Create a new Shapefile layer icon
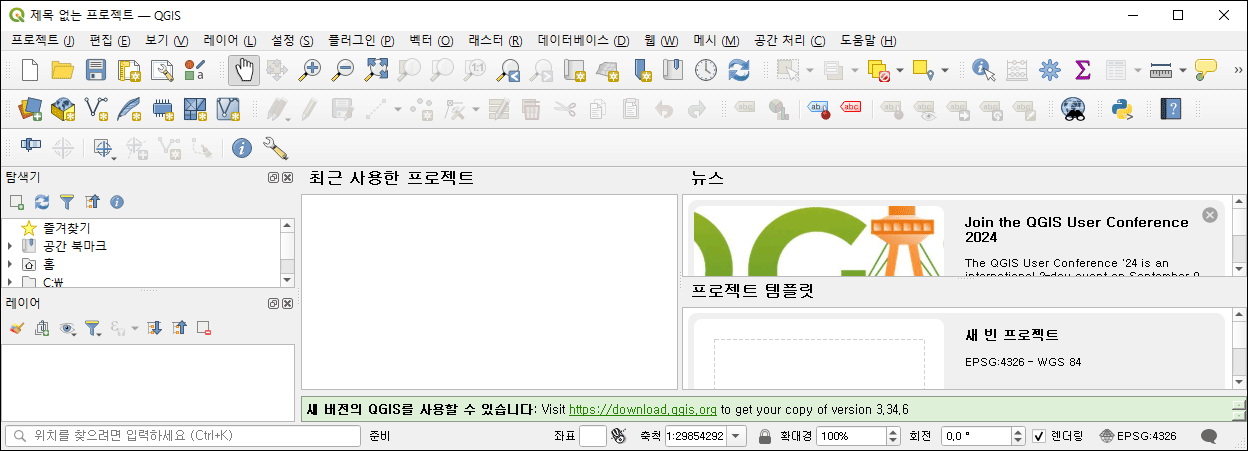 coord(96,108)
